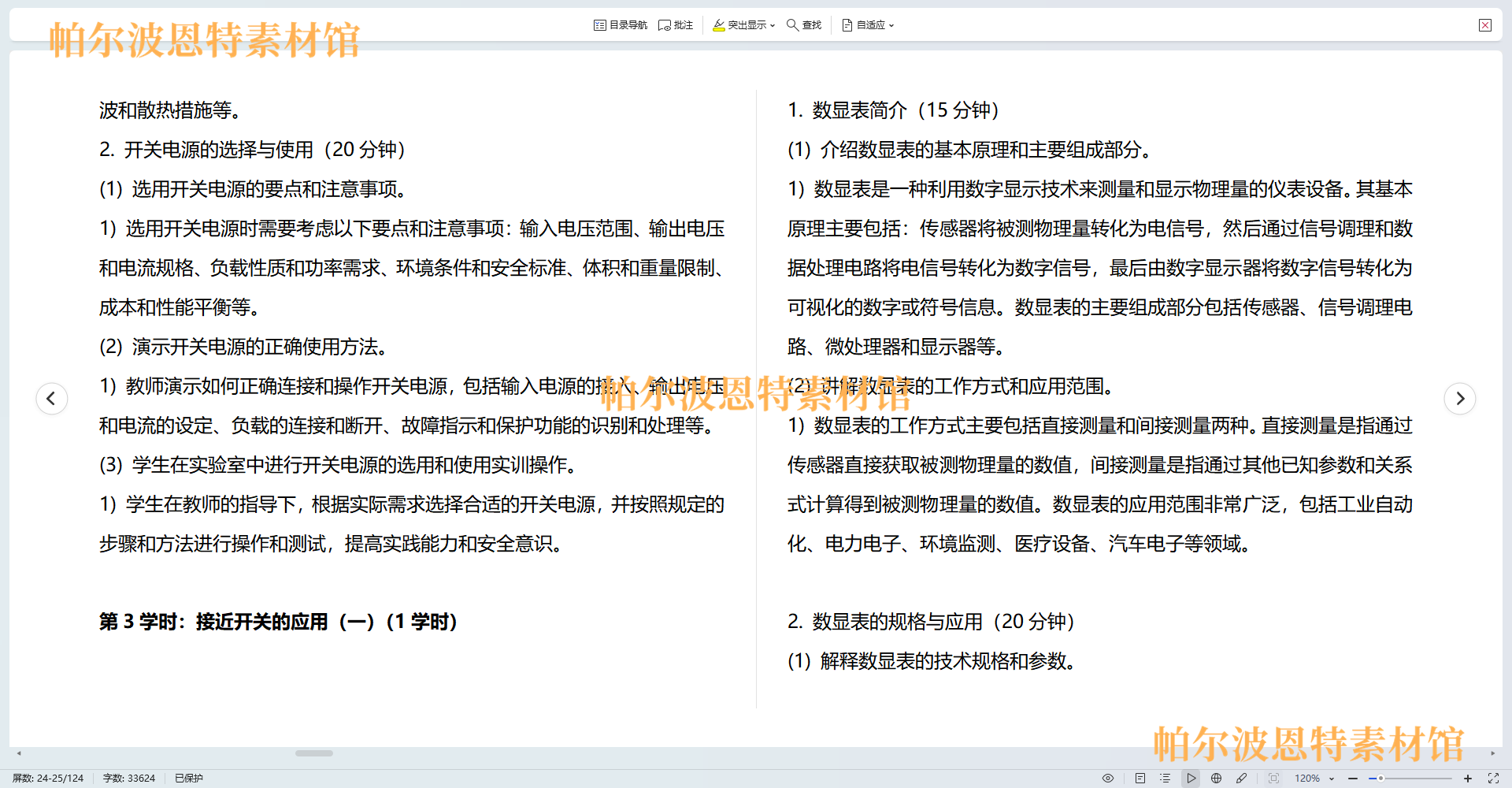This screenshot has height=788, width=1512.
Task: Click the 屏数: 24-25/124 status entry
Action: 48,778
